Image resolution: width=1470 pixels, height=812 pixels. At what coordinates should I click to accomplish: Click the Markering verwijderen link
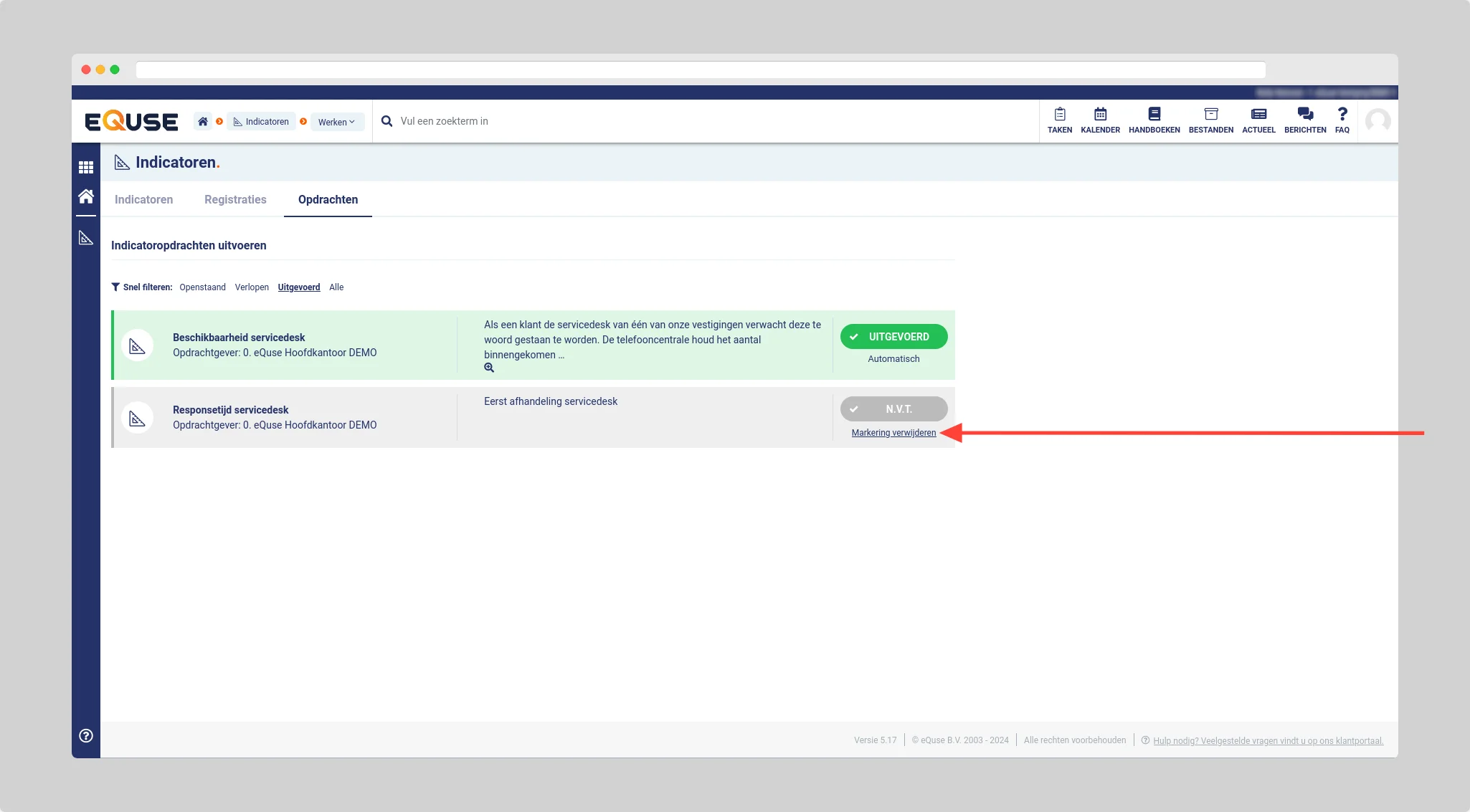click(x=893, y=433)
